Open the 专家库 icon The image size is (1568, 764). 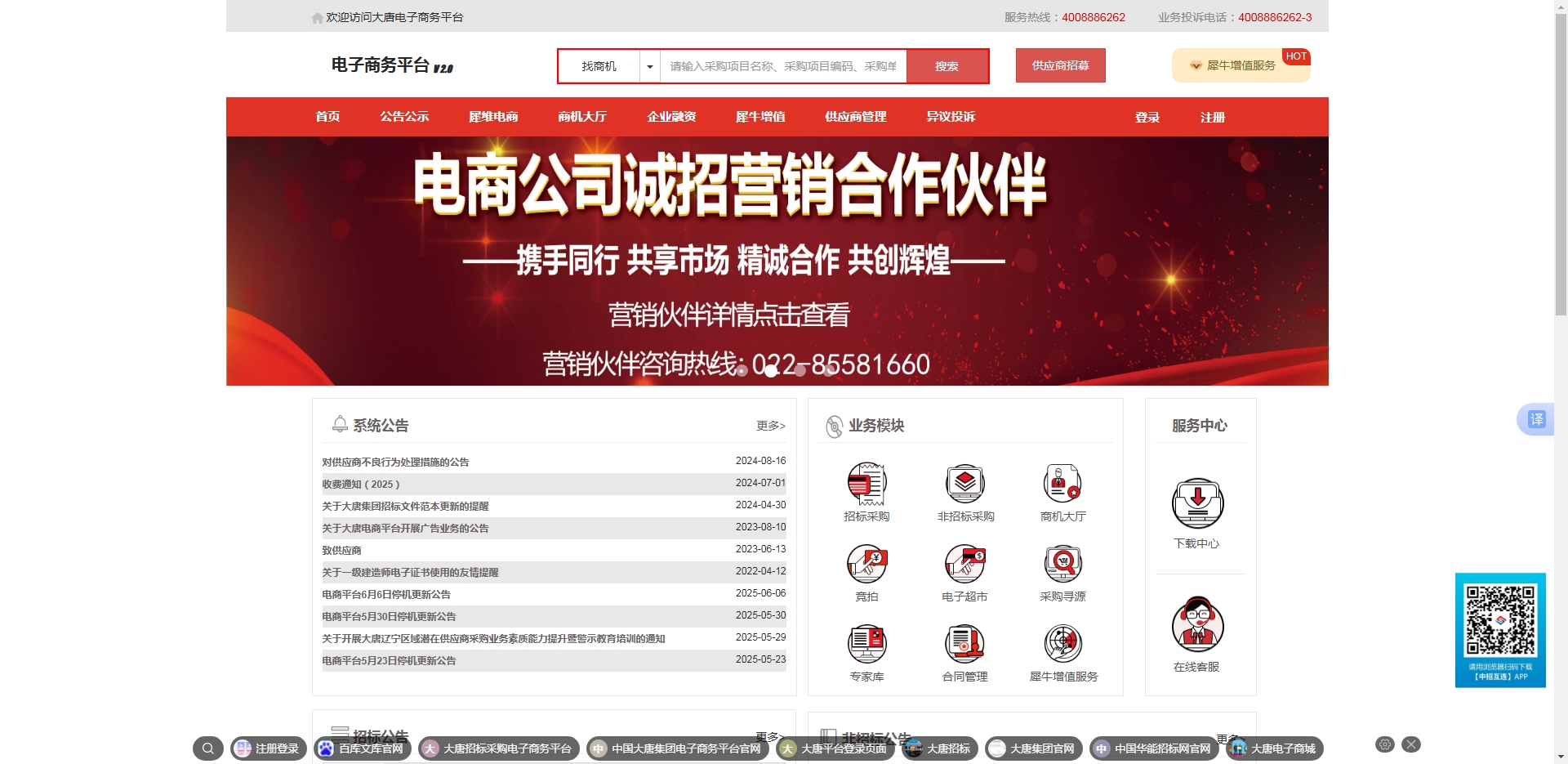click(x=866, y=644)
